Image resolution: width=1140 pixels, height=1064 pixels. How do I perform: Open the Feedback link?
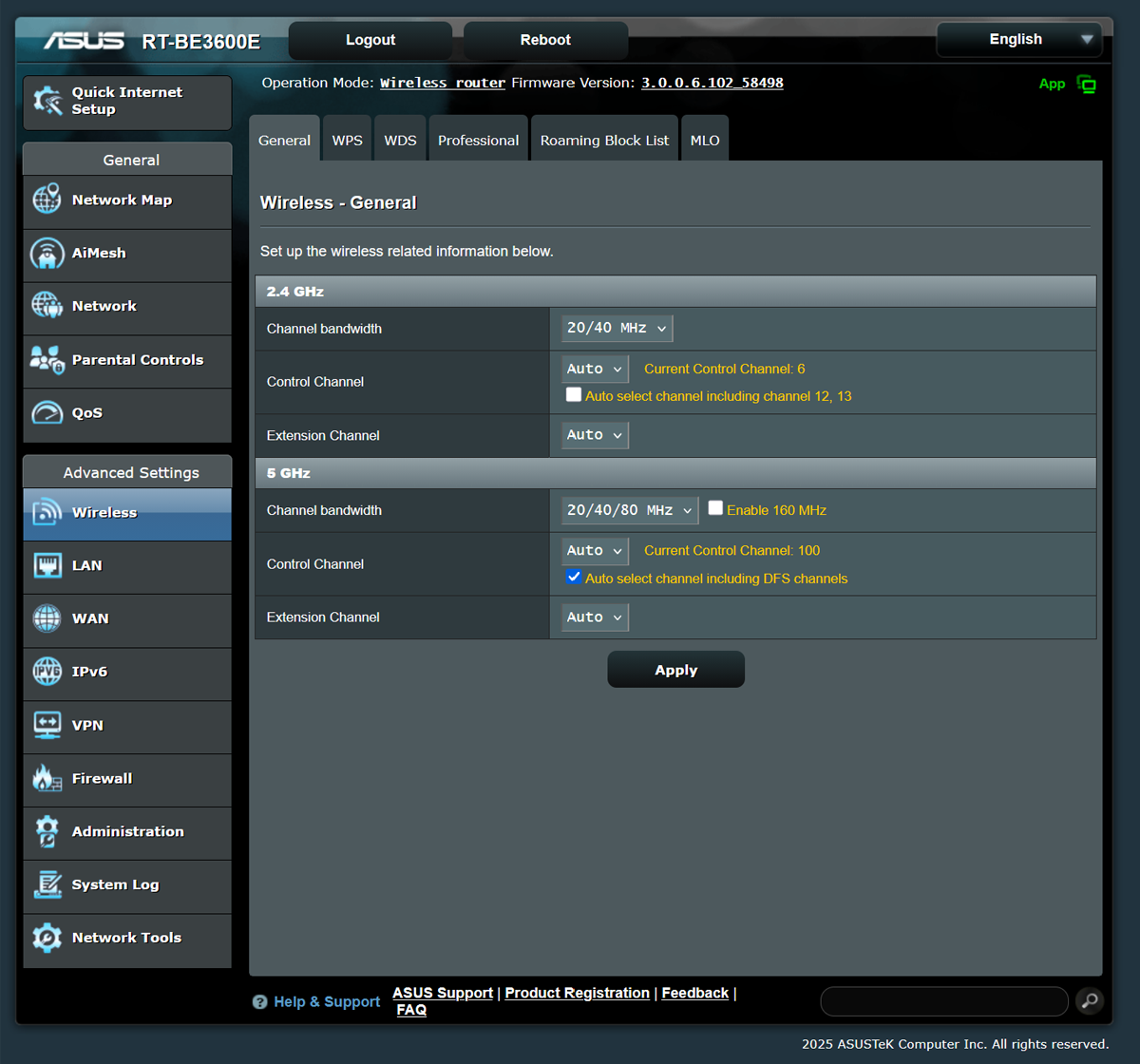[x=695, y=993]
